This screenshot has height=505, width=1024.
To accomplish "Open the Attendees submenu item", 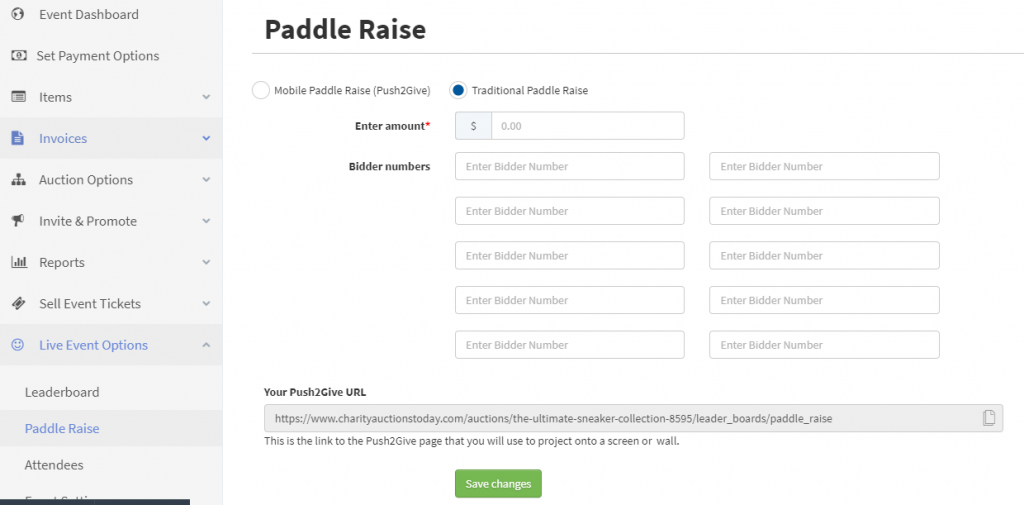I will (x=54, y=464).
